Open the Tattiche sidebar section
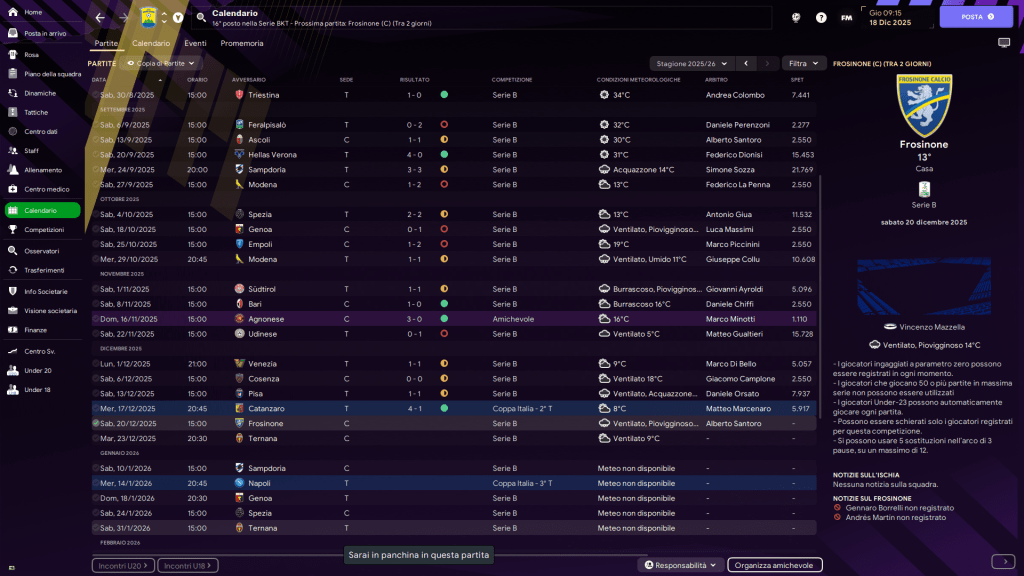The height and width of the screenshot is (576, 1024). (x=36, y=112)
